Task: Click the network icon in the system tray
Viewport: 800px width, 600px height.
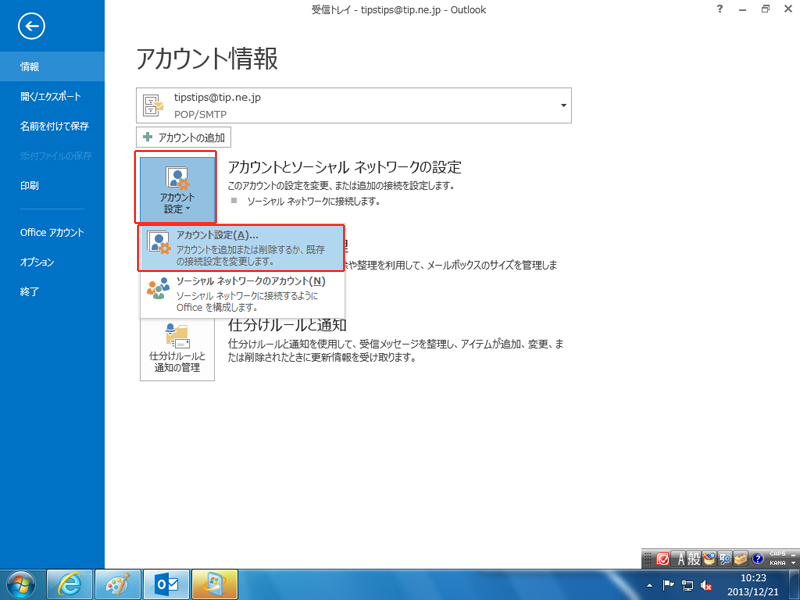Action: click(x=687, y=585)
